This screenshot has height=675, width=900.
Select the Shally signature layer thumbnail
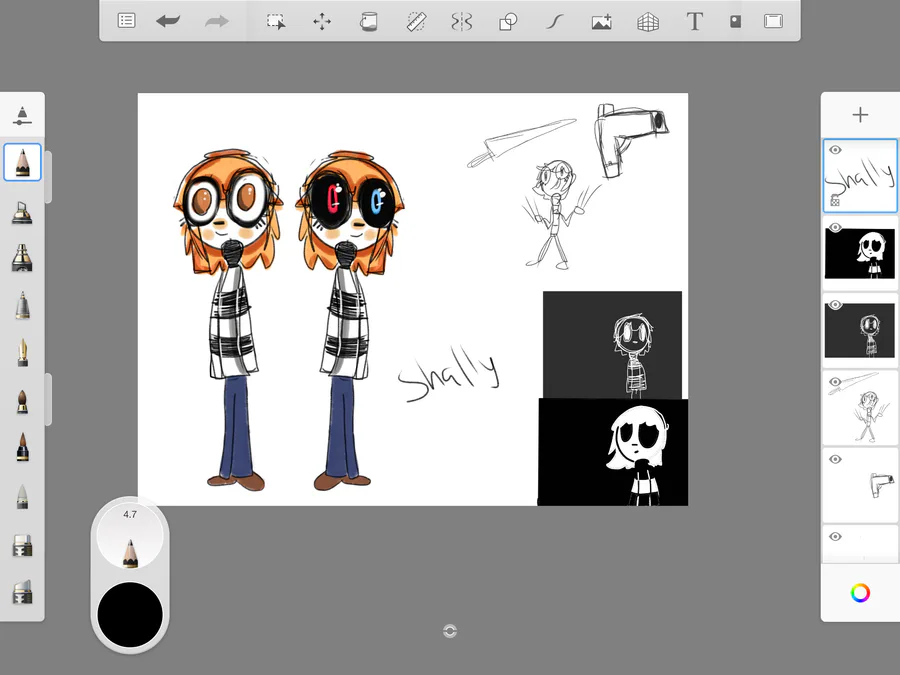860,176
